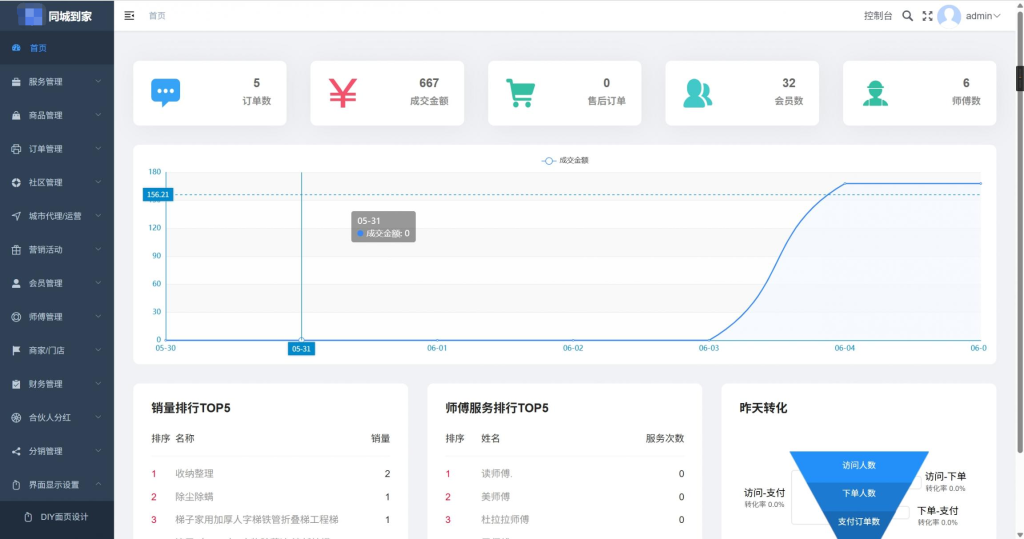This screenshot has width=1024, height=539.
Task: Open the 合伙人分红 menu label
Action: [50, 417]
